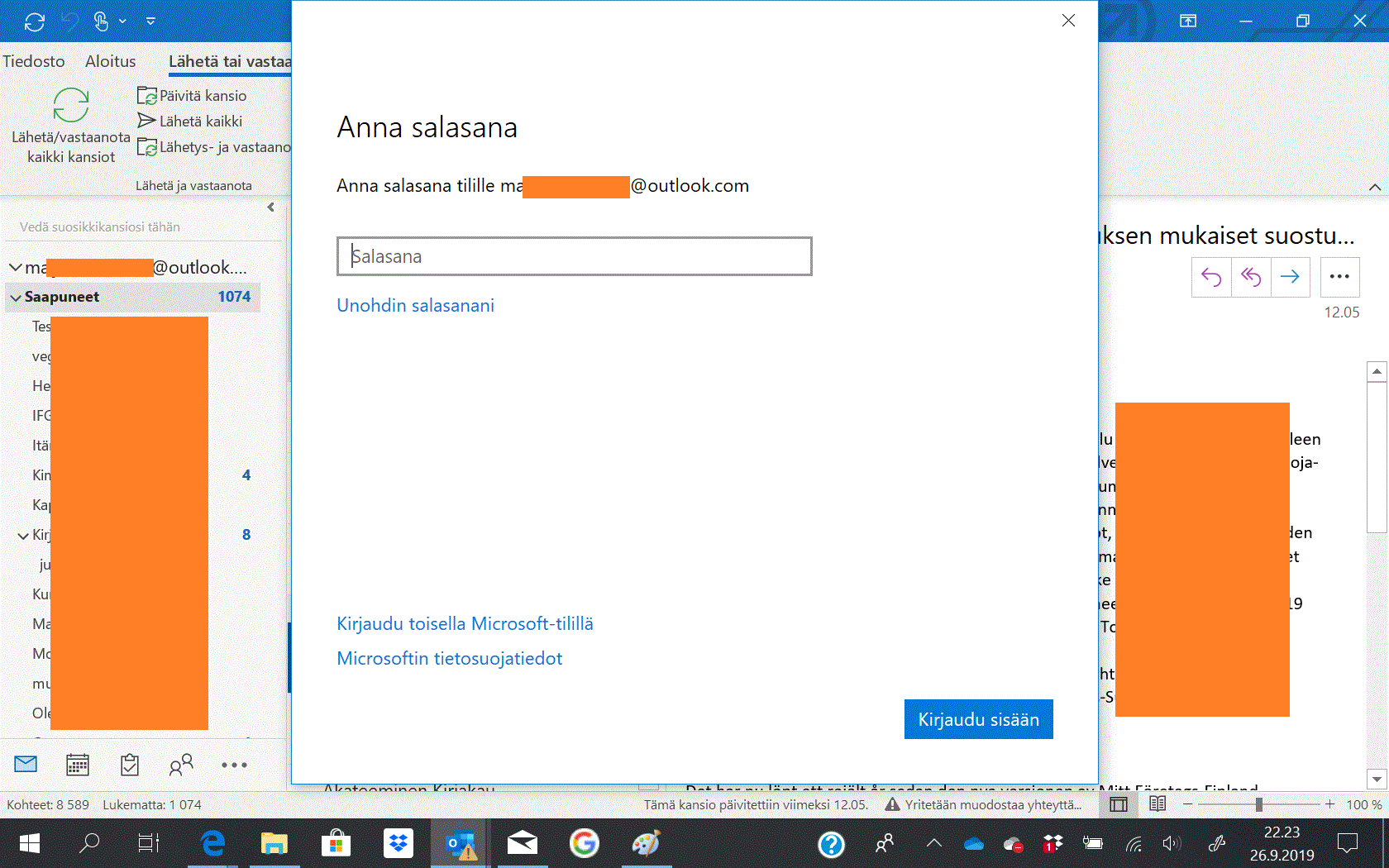Click the Reply arrow icon in reading pane
This screenshot has height=868, width=1389.
tap(1211, 277)
